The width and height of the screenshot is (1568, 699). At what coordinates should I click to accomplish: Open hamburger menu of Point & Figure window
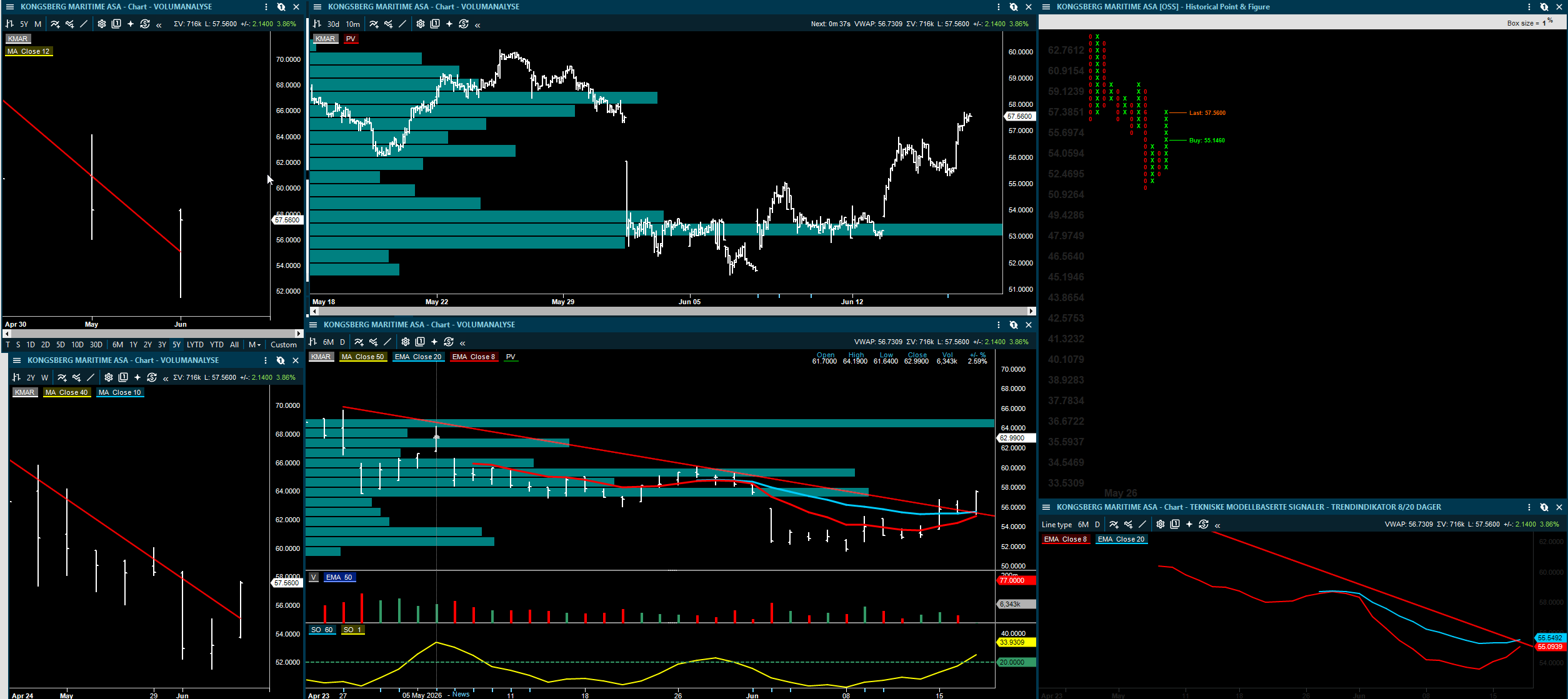pos(1046,7)
